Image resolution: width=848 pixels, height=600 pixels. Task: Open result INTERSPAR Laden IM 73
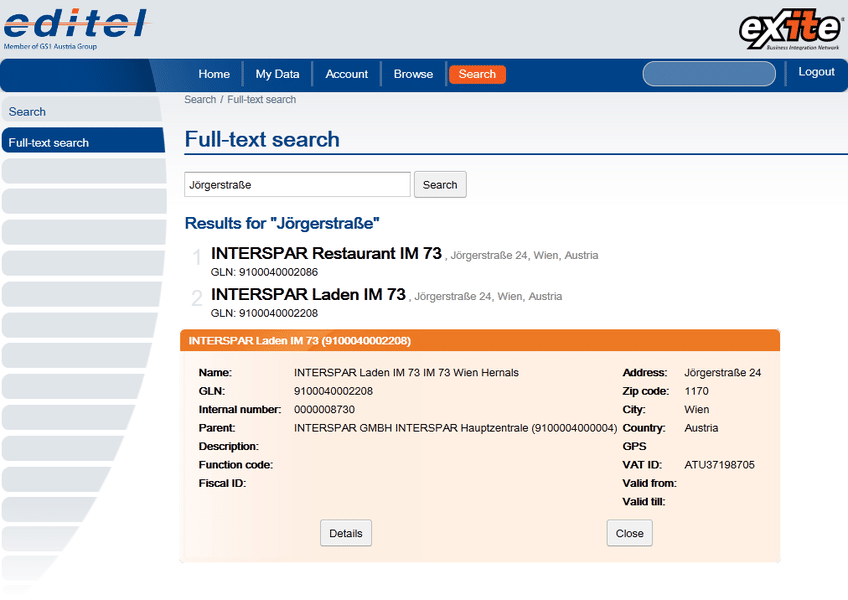308,294
